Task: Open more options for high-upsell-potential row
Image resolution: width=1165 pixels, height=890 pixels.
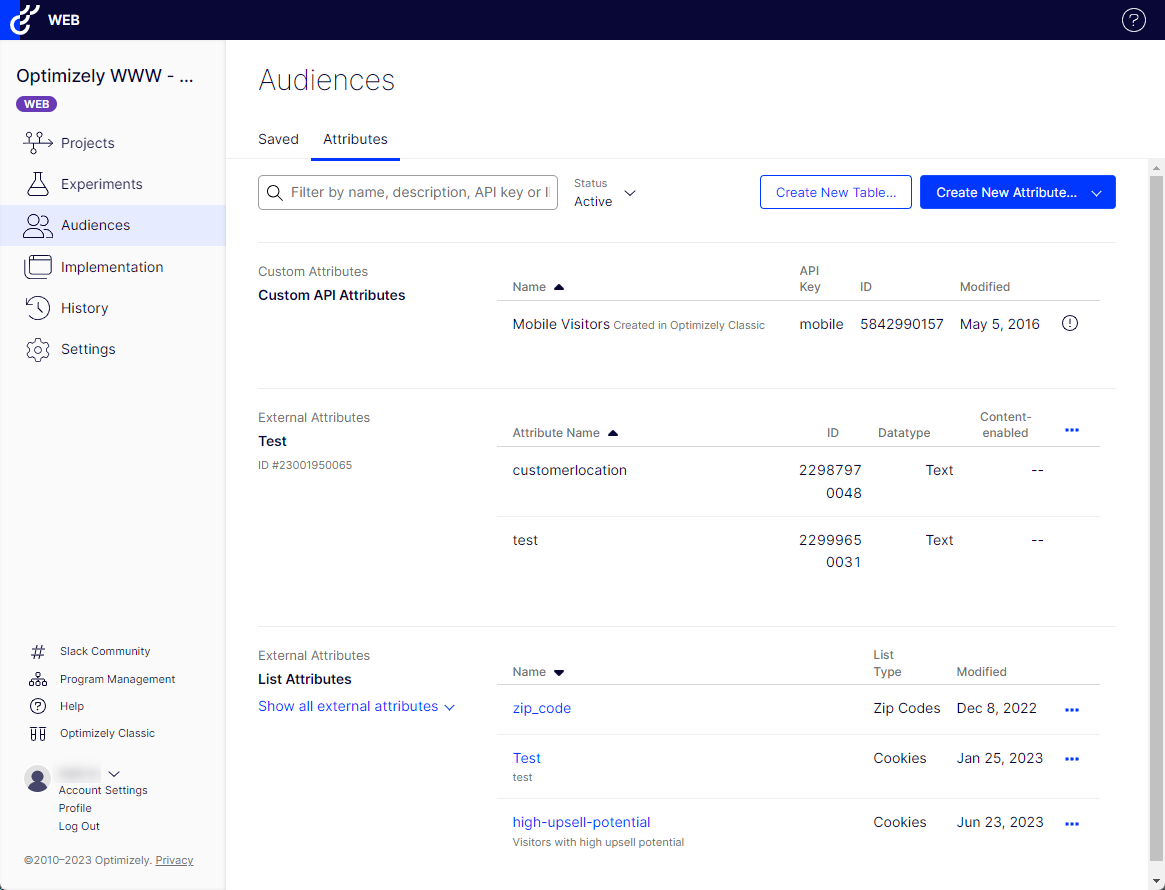Action: pyautogui.click(x=1072, y=823)
